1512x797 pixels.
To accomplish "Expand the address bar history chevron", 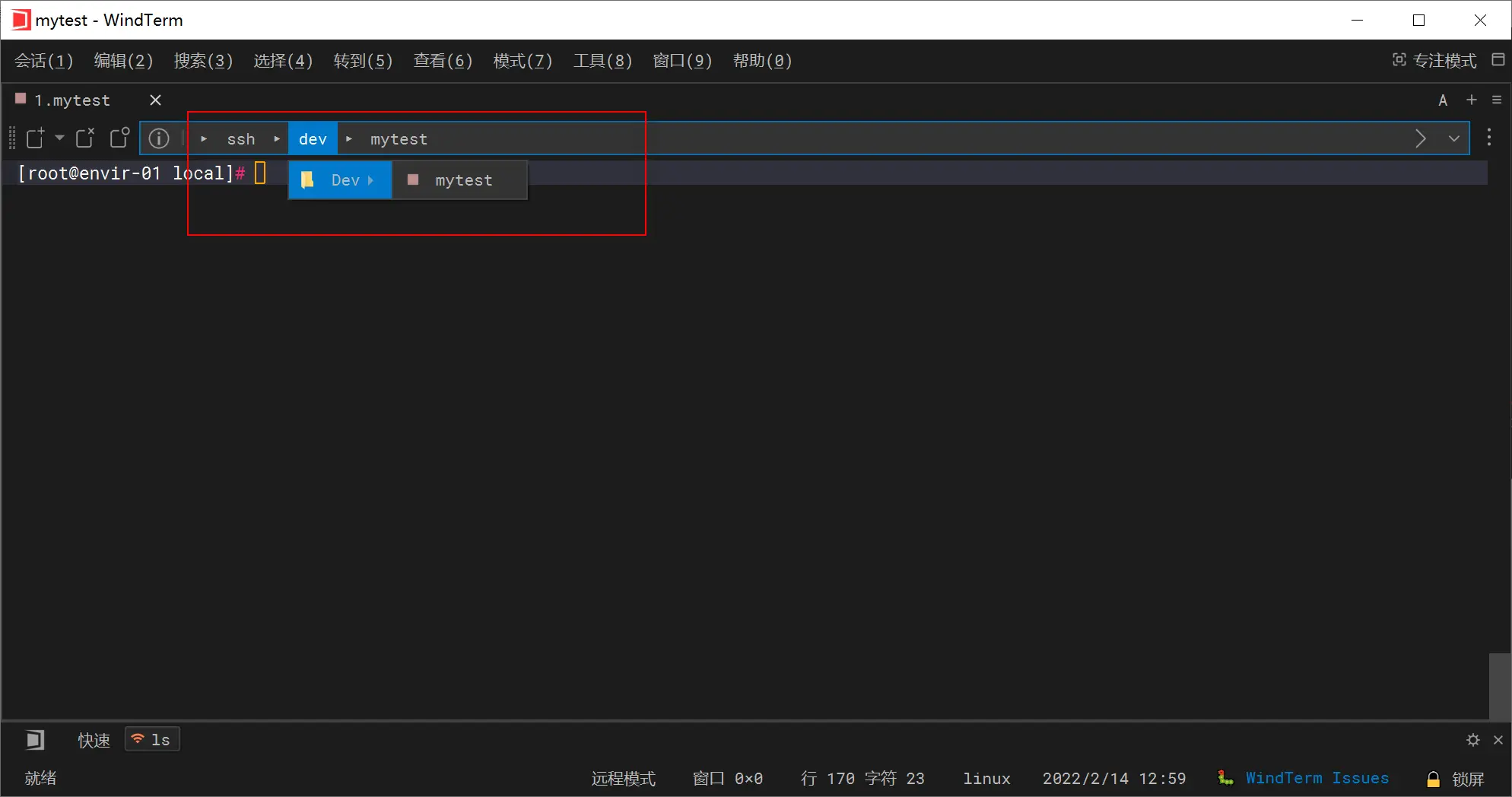I will [1453, 138].
